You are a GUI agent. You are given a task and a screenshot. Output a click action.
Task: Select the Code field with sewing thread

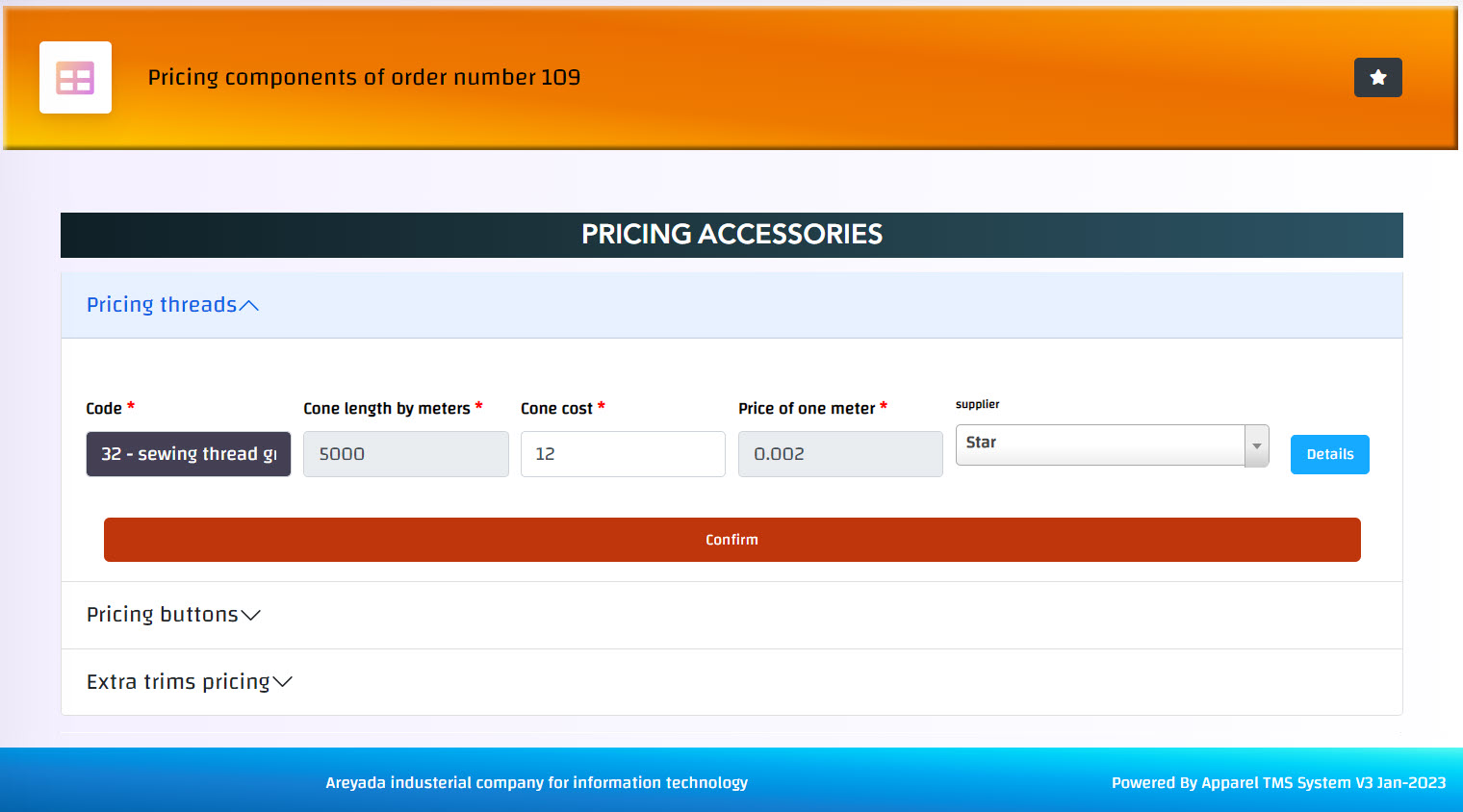tap(189, 454)
